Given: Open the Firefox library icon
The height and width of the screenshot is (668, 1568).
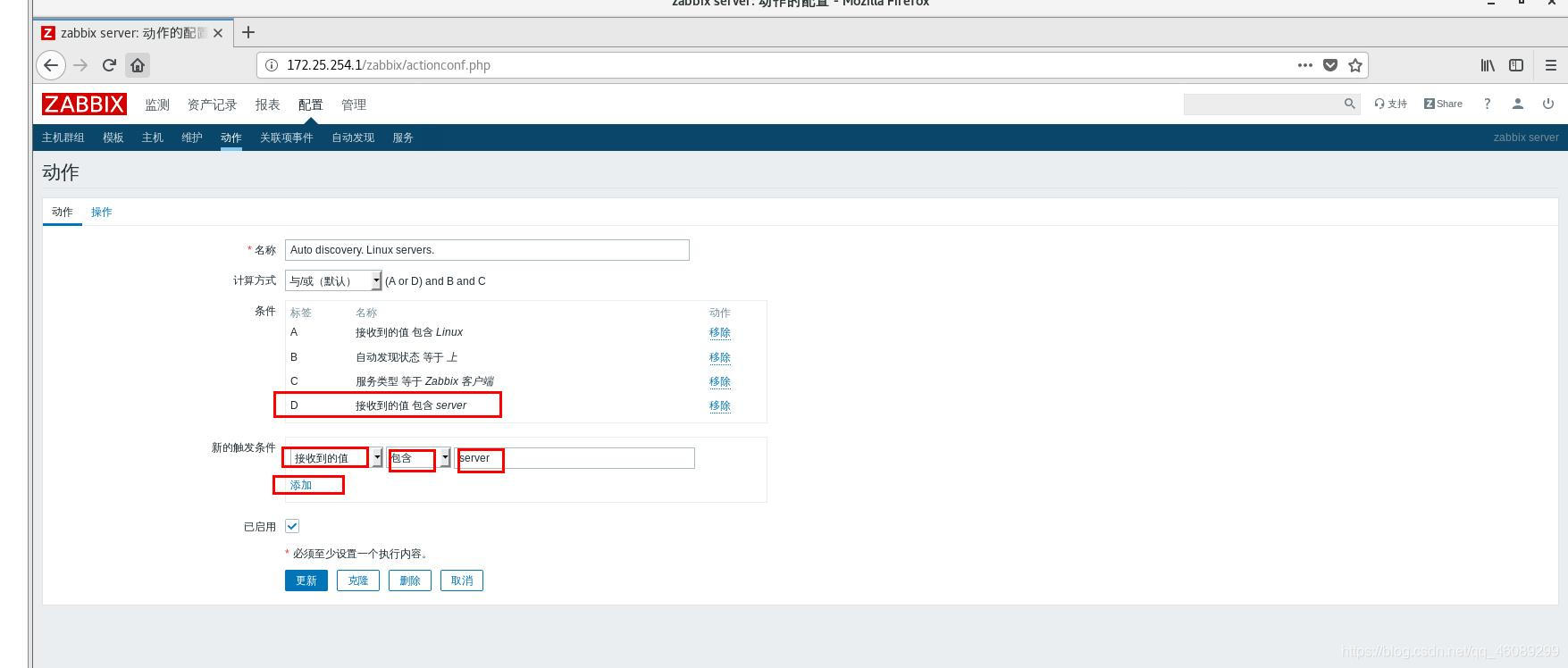Looking at the screenshot, I should pyautogui.click(x=1488, y=65).
